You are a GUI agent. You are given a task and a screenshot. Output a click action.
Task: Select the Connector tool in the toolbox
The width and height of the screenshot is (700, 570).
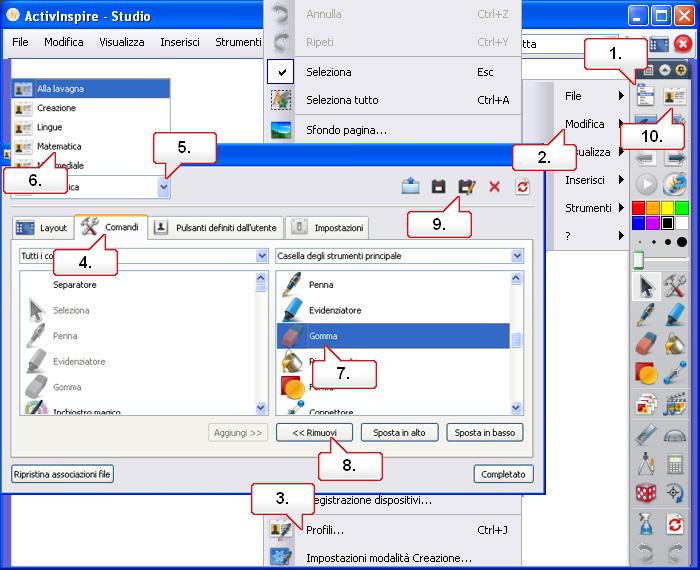click(x=675, y=373)
